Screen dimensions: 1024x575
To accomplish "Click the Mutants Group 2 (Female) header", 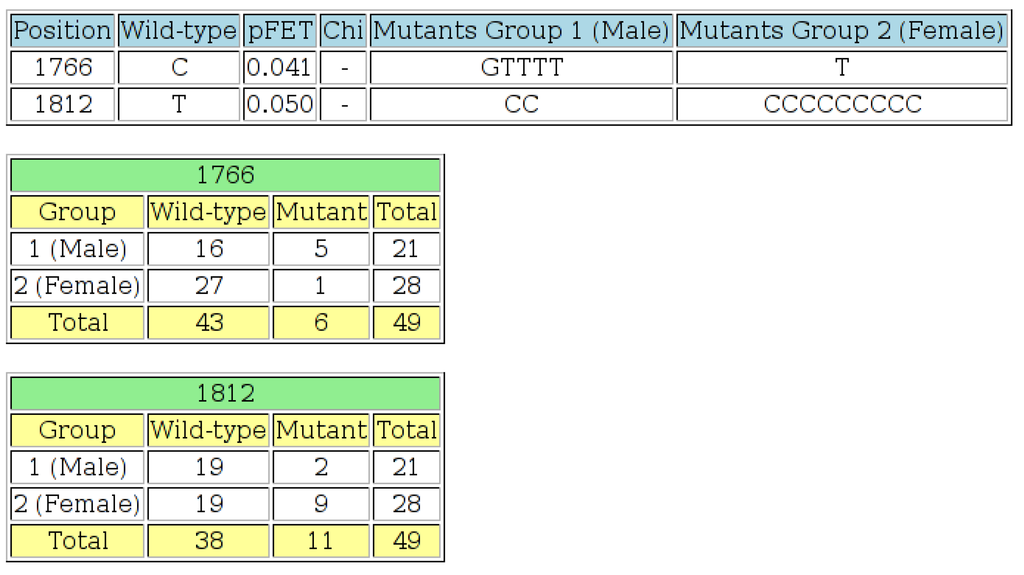I will tap(842, 31).
